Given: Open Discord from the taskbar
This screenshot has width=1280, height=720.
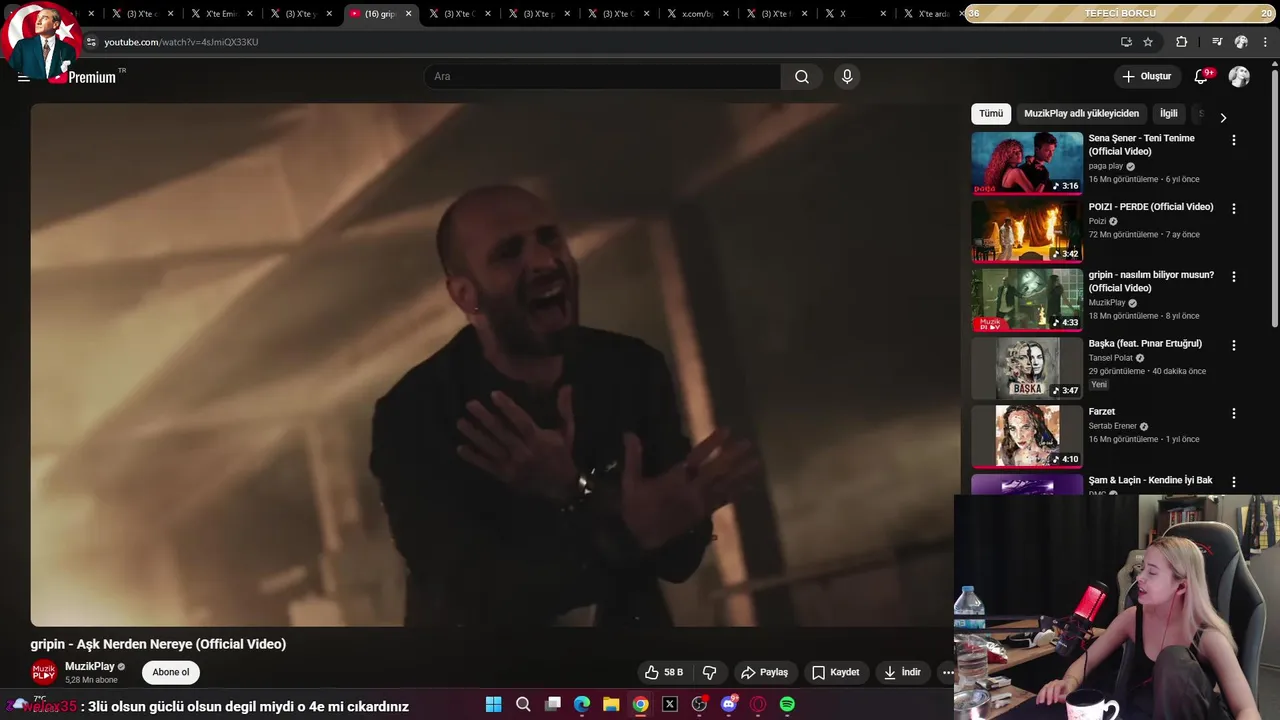Looking at the screenshot, I should point(729,704).
